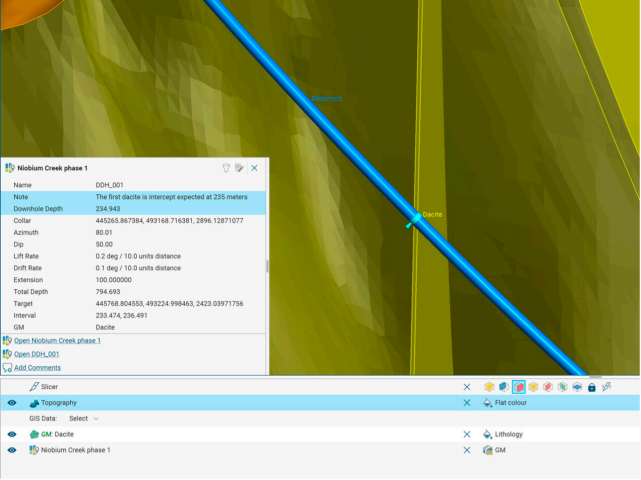641x480 pixels.
Task: Hide Niobium Creek phase 1 layer
Action: tap(12, 451)
